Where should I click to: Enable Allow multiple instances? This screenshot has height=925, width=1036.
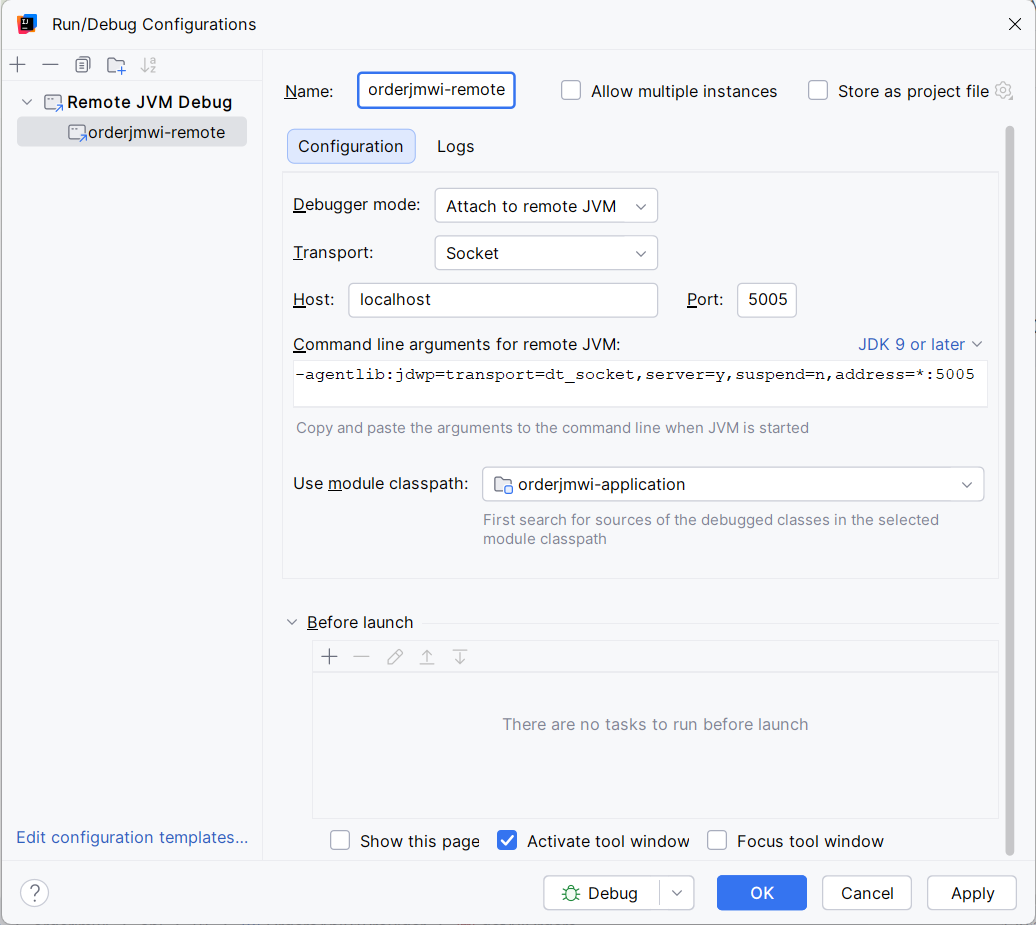[570, 90]
